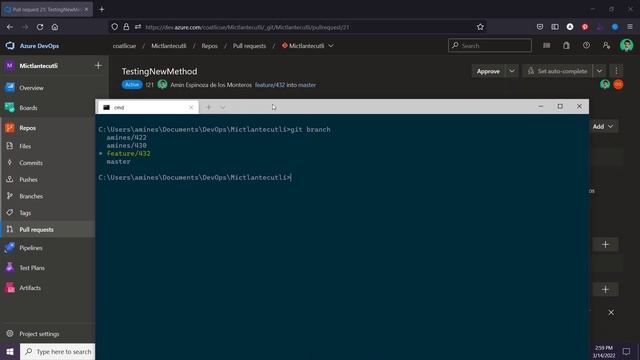The image size is (640, 360).
Task: Click Pull requests breadcrumb link
Action: click(x=249, y=46)
